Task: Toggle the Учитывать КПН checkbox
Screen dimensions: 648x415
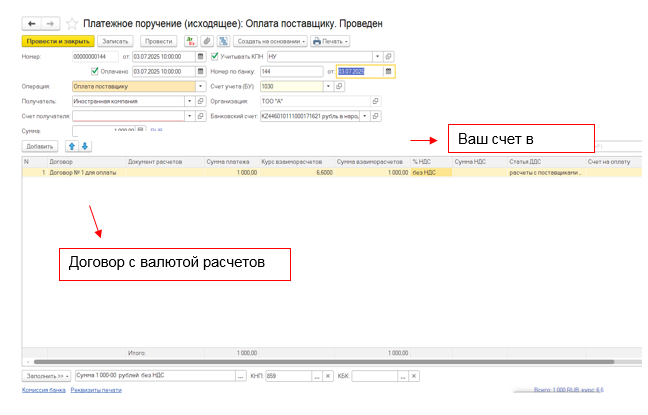Action: tap(214, 56)
